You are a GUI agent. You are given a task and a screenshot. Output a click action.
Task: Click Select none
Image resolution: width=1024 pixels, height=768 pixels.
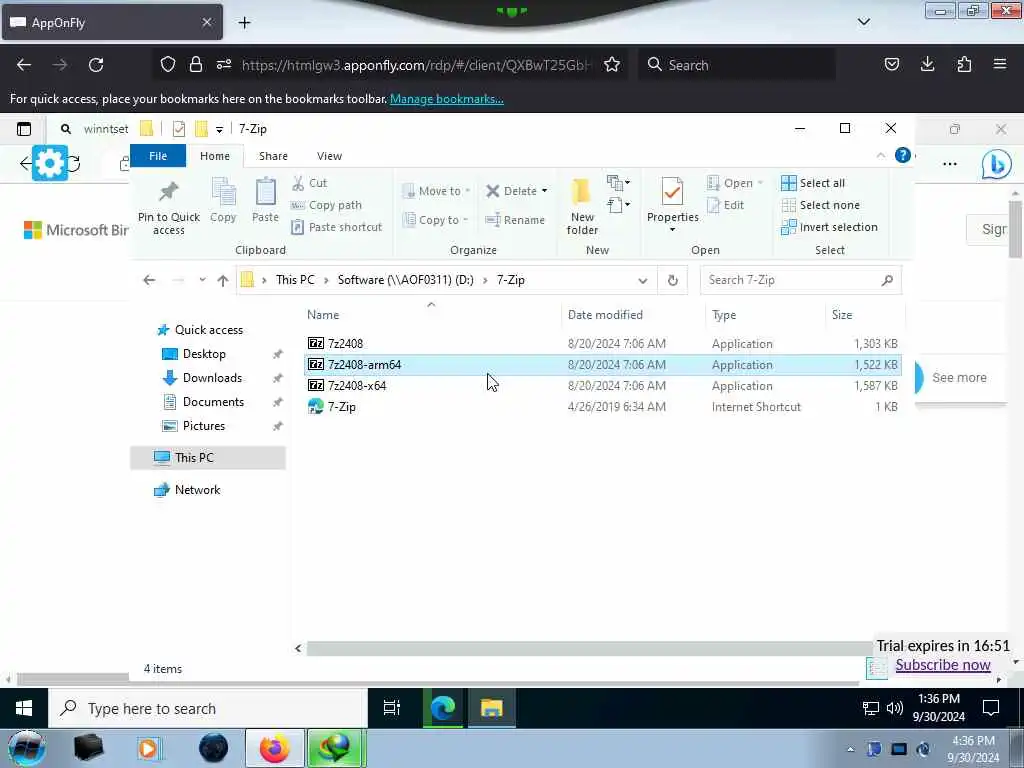[820, 205]
